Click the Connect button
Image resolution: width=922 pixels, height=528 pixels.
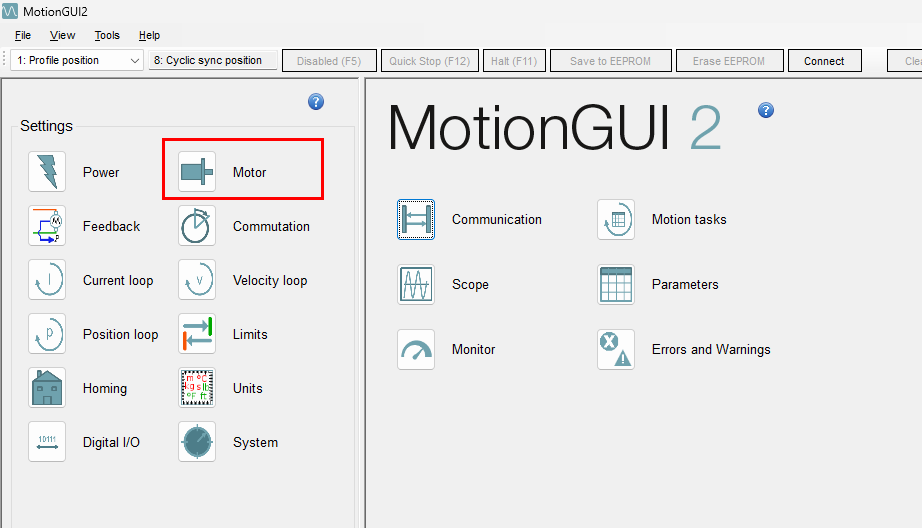(824, 61)
